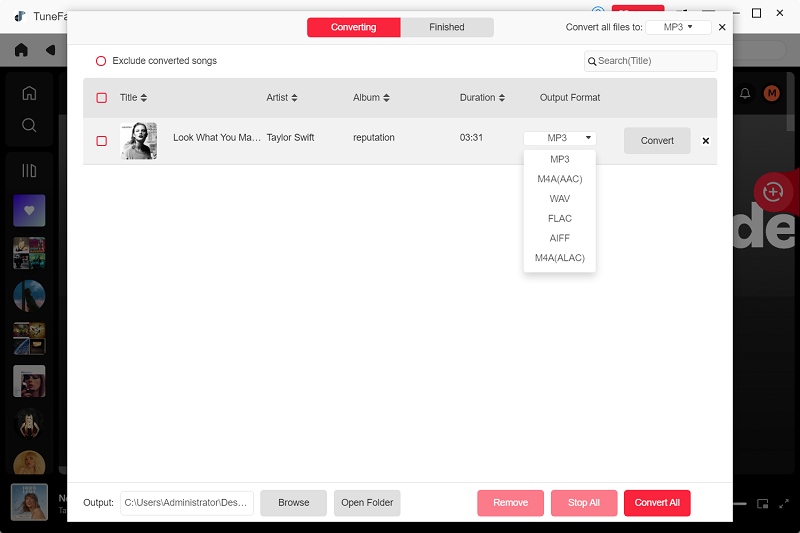The width and height of the screenshot is (800, 533).
Task: Click the output path field
Action: coord(187,503)
